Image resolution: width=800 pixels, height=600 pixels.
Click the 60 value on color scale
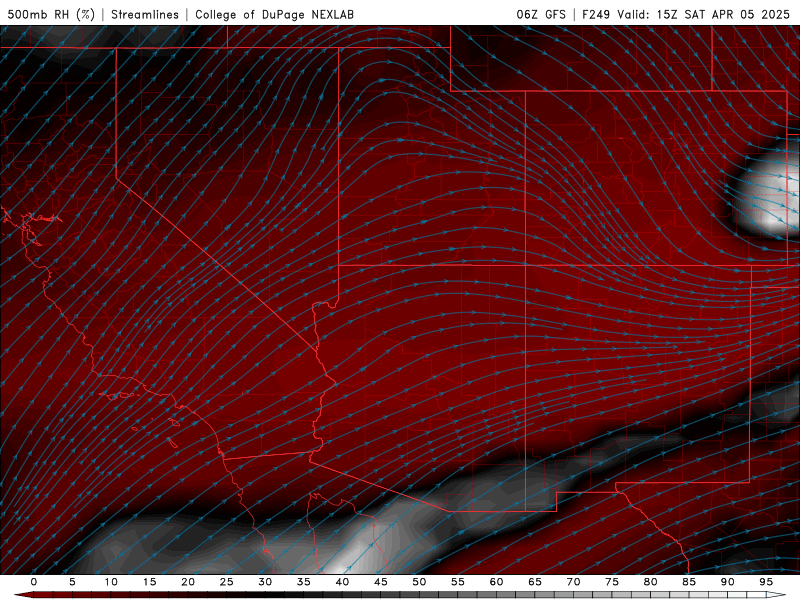496,582
